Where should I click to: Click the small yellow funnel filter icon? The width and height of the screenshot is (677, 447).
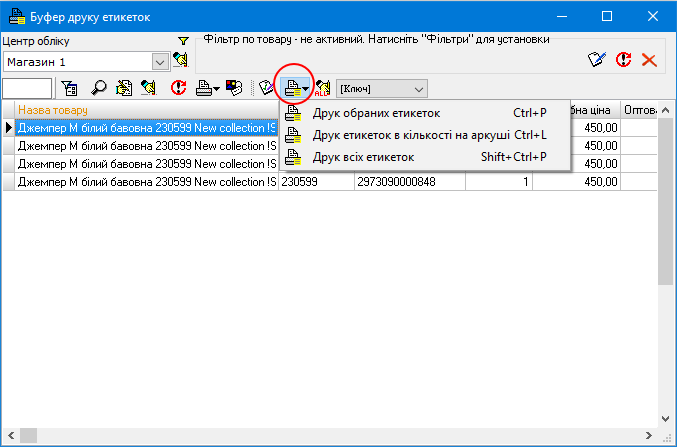click(182, 42)
